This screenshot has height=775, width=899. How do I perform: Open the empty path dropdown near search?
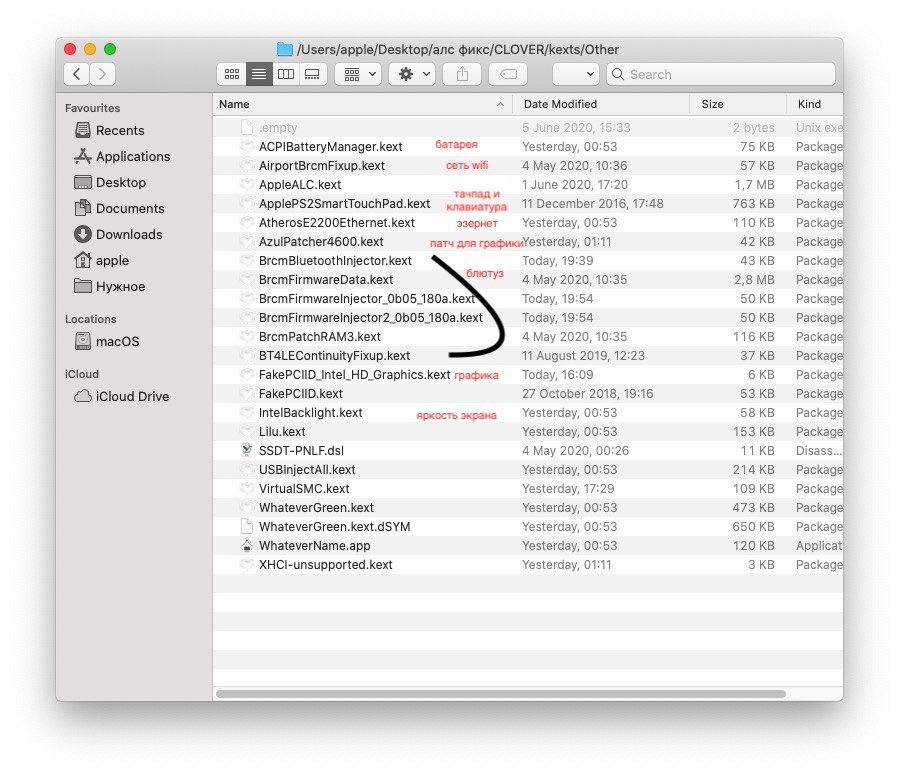[576, 74]
